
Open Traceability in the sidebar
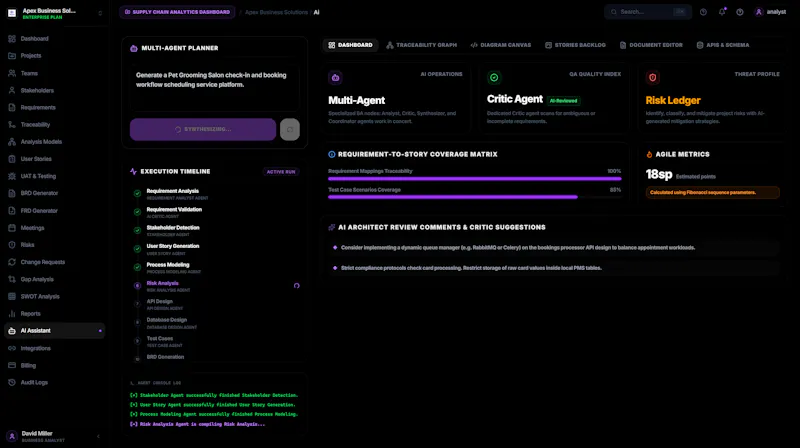click(54, 125)
